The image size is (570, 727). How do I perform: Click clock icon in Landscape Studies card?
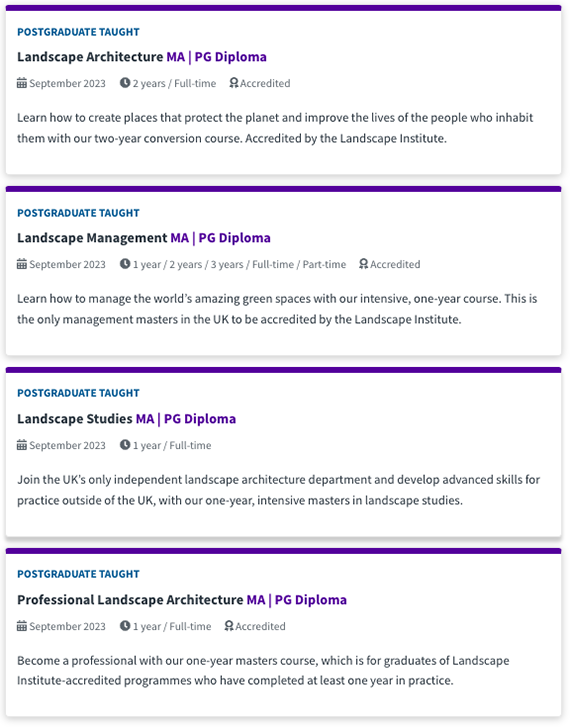[x=125, y=445]
